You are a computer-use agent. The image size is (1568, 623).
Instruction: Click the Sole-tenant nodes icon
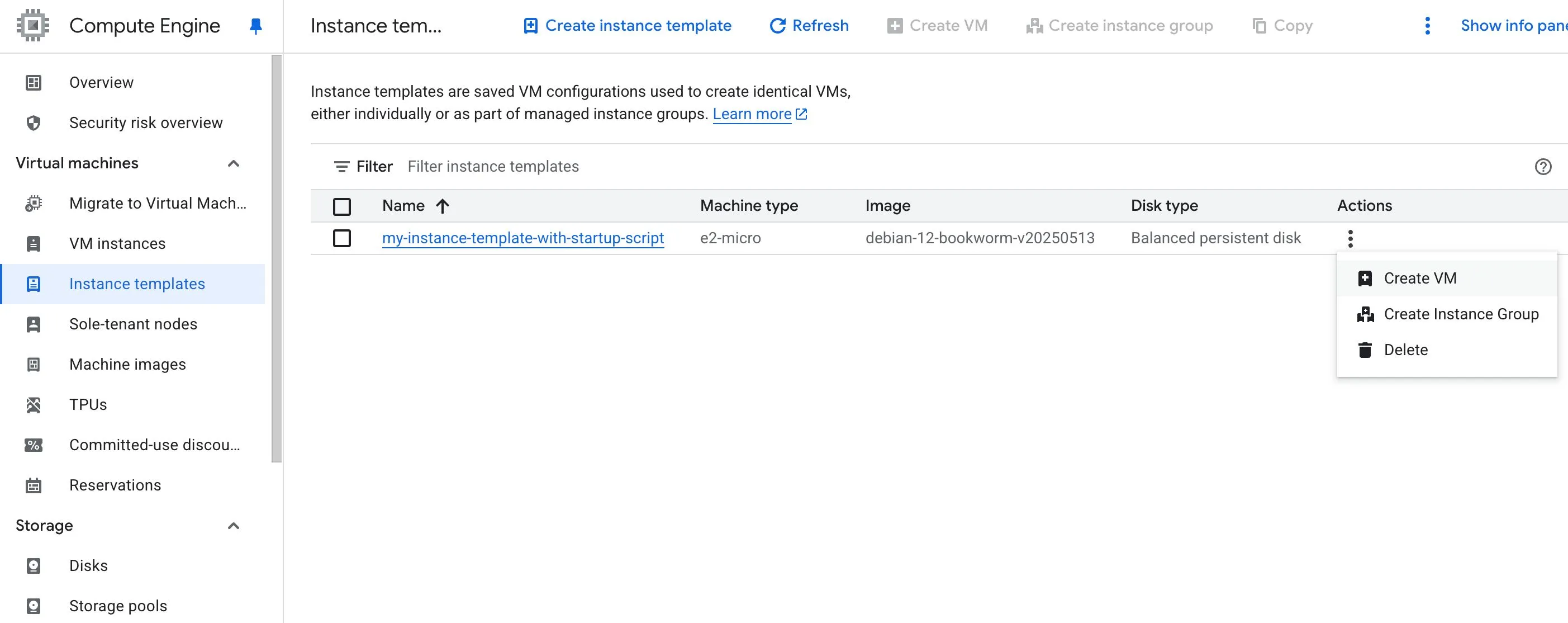point(34,324)
